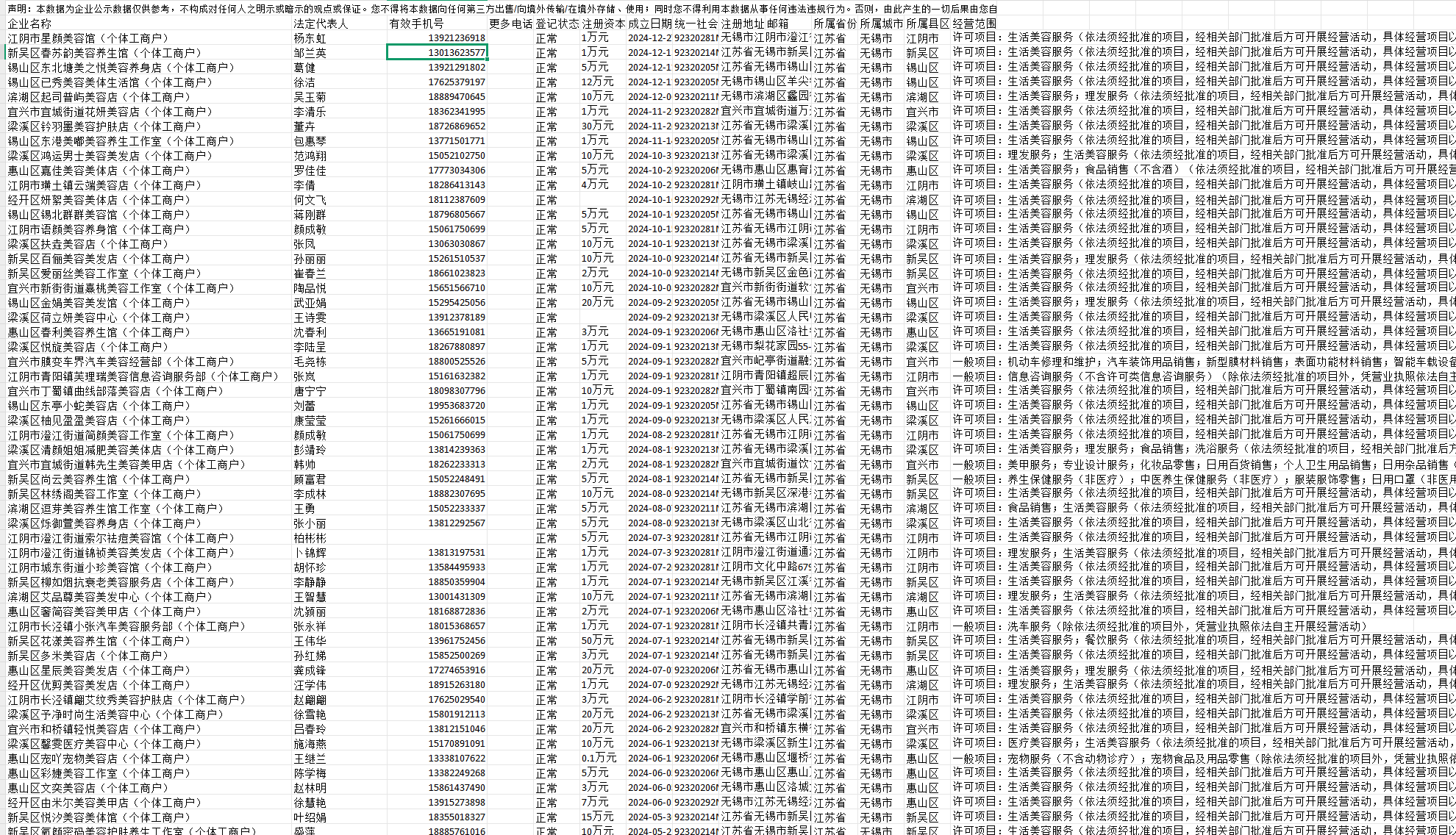This screenshot has height=835, width=1456.
Task: Click the 有效手机号 column header cell
Action: pyautogui.click(x=416, y=24)
